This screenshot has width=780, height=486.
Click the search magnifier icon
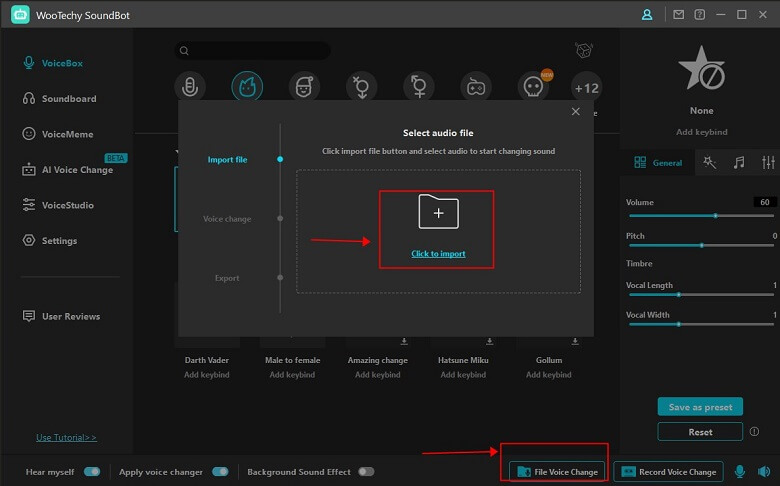184,51
